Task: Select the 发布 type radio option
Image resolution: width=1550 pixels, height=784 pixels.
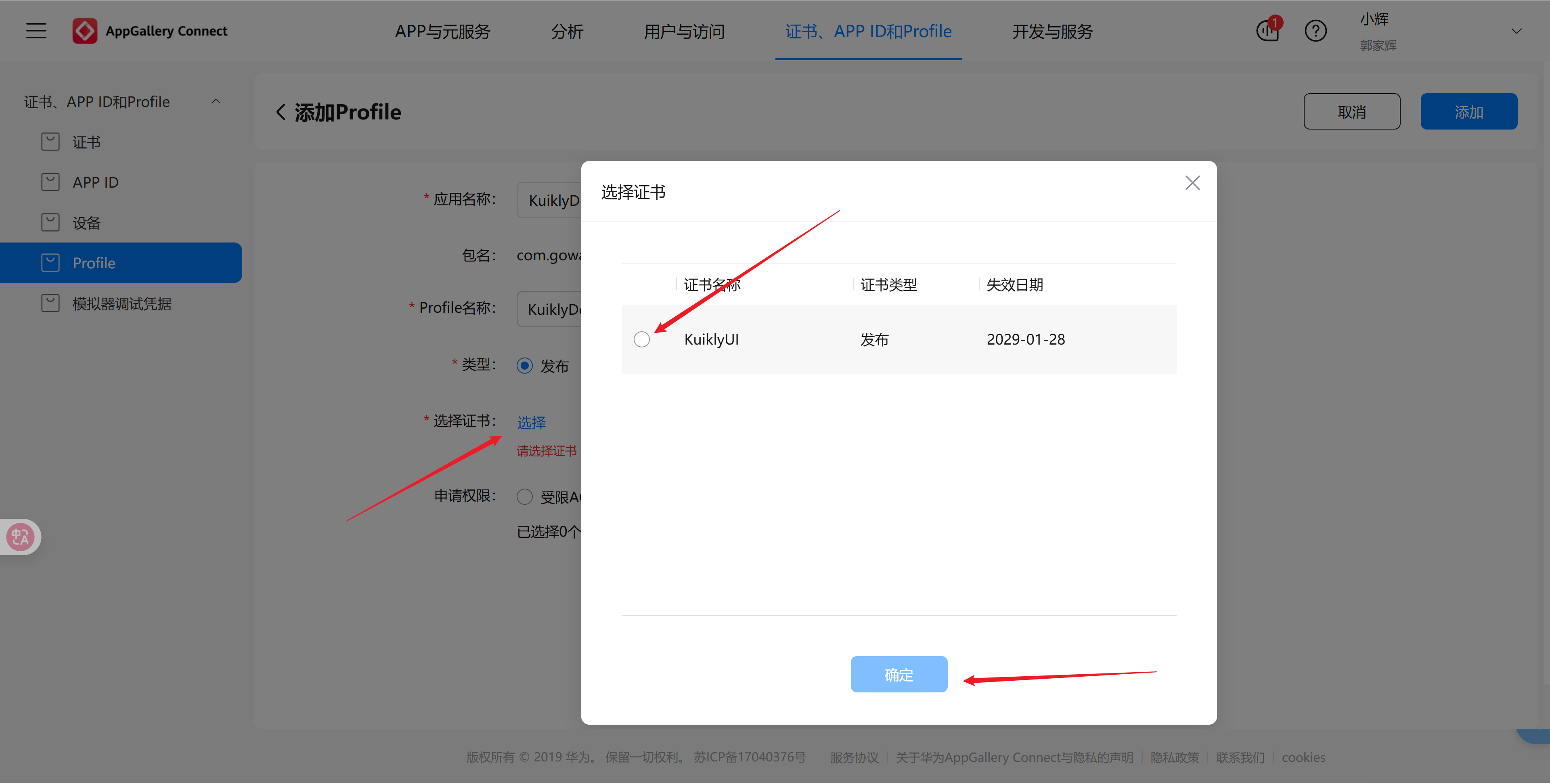Action: [x=525, y=365]
